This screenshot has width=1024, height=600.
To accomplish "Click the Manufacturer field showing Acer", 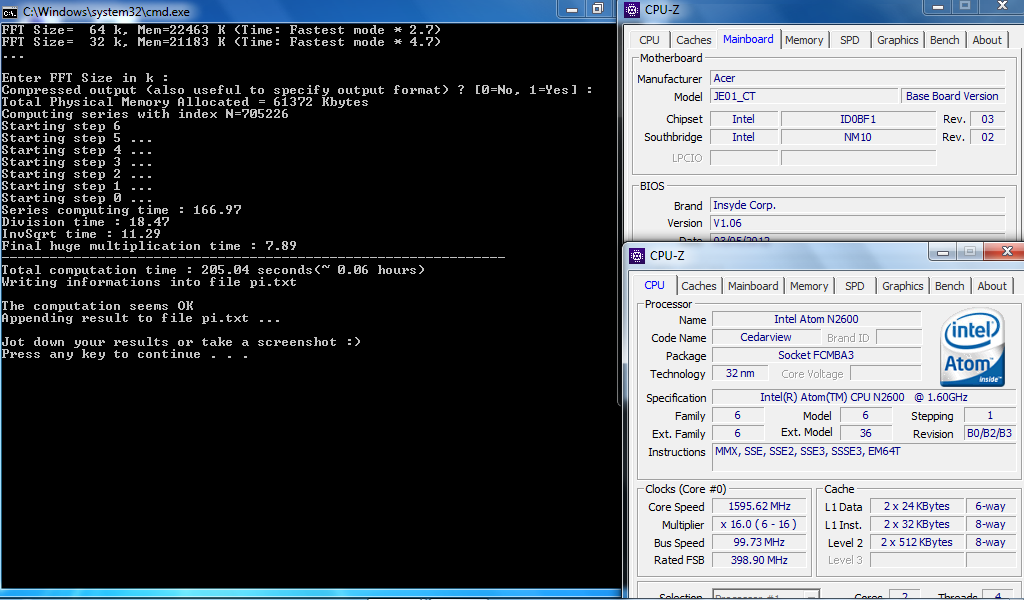I will 857,78.
